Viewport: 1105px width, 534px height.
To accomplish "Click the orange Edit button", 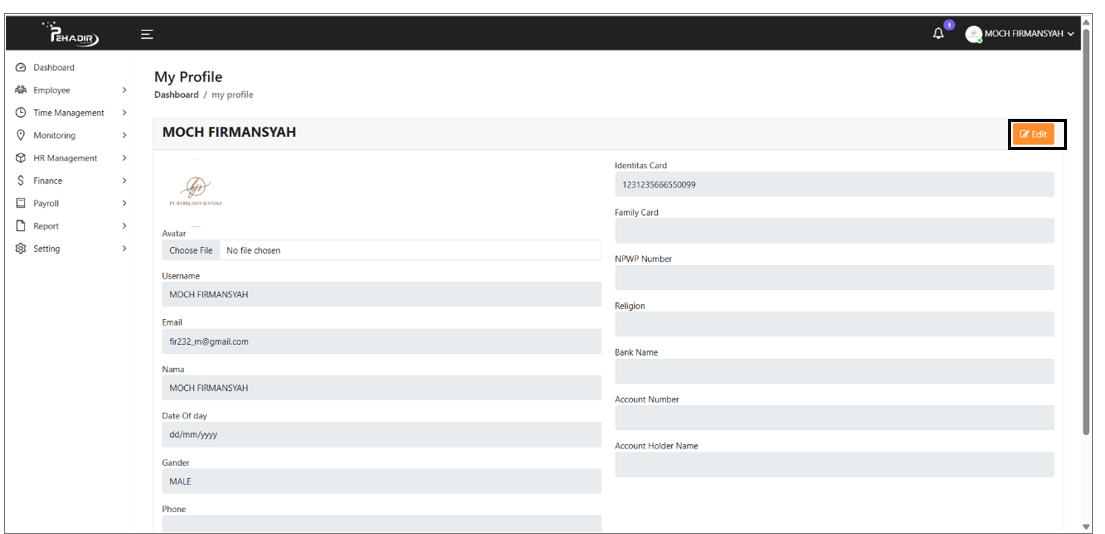I will point(1033,134).
